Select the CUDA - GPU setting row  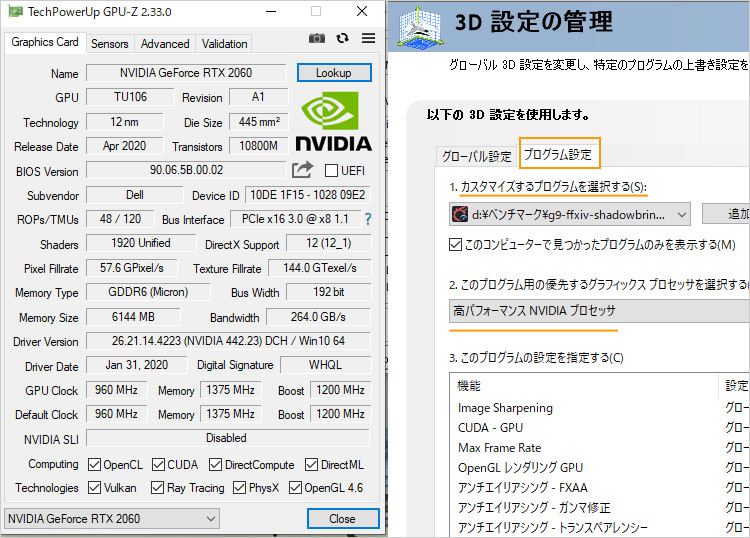pyautogui.click(x=599, y=428)
